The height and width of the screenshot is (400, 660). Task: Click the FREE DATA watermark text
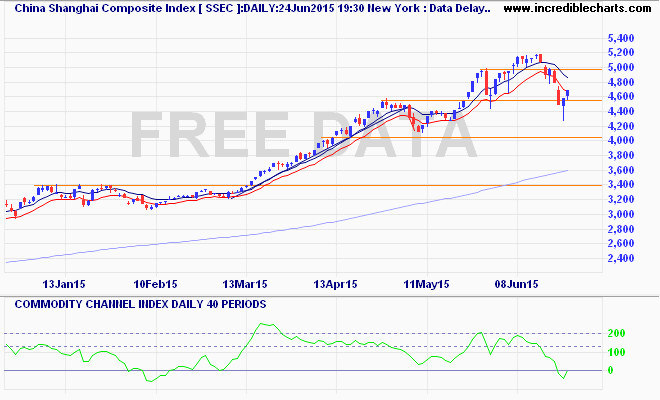tap(300, 135)
